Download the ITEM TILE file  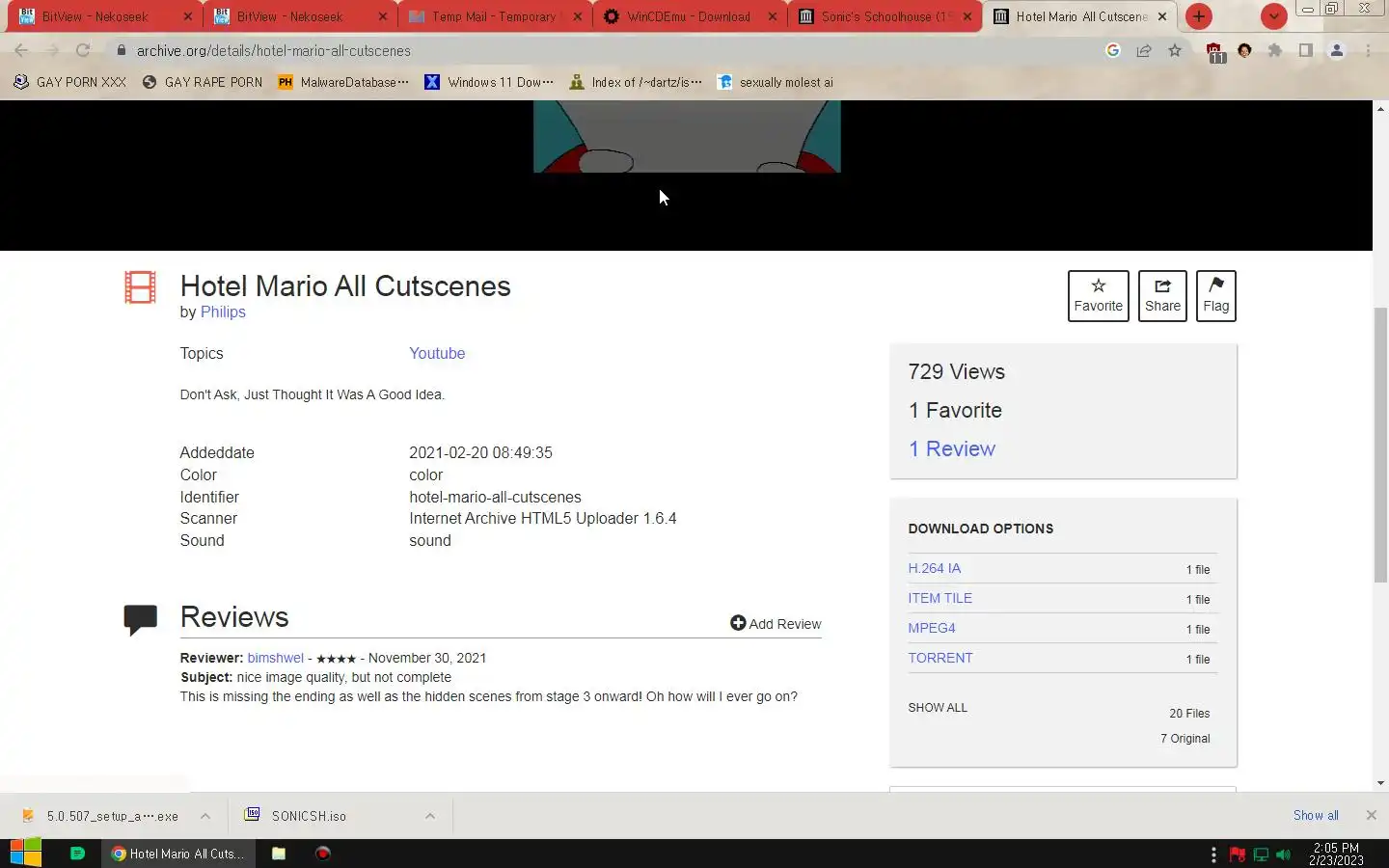point(940,598)
